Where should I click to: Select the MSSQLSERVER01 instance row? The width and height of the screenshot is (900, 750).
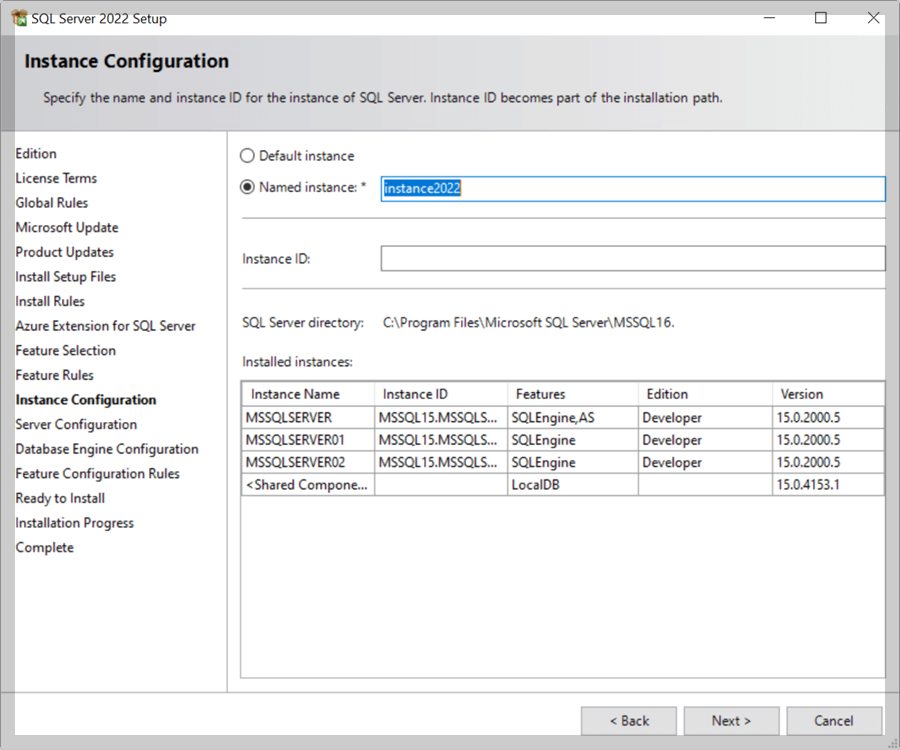[x=562, y=440]
